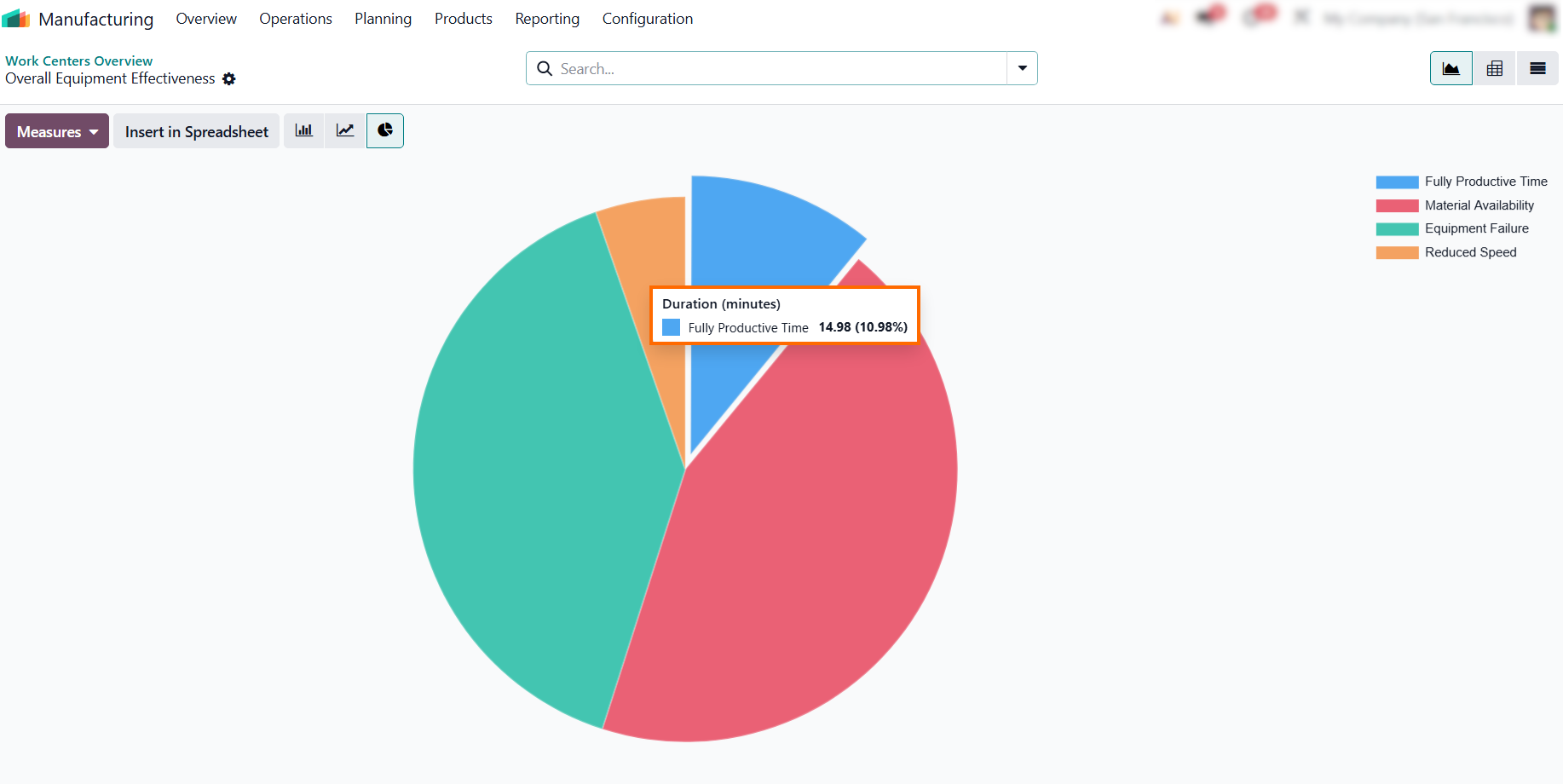
Task: Open the Reporting menu
Action: click(547, 19)
